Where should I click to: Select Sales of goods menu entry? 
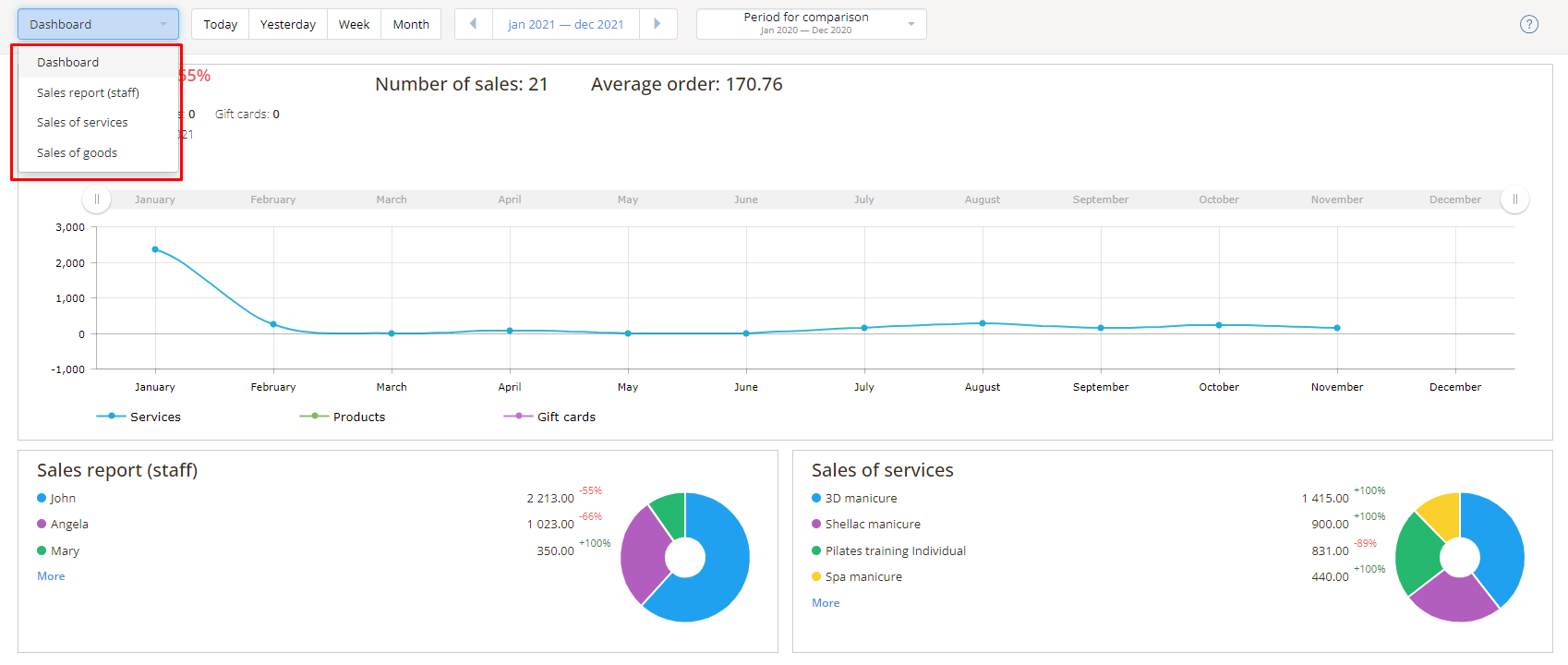(x=98, y=152)
